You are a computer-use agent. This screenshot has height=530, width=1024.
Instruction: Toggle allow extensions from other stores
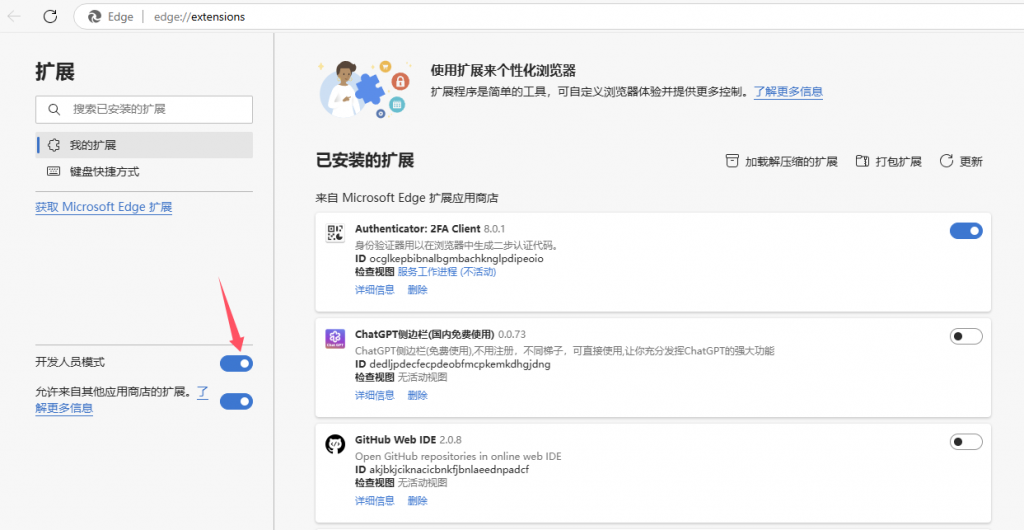236,401
